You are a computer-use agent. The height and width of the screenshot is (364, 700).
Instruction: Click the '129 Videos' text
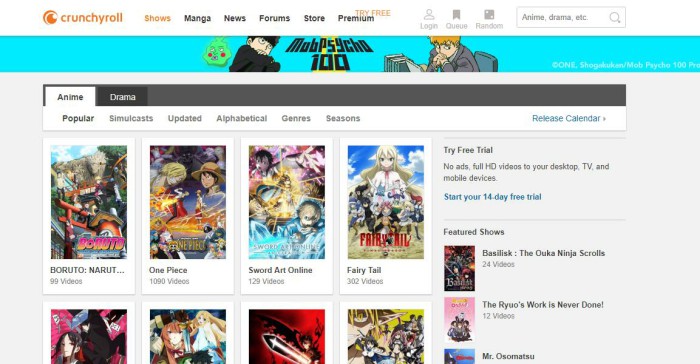[266, 281]
